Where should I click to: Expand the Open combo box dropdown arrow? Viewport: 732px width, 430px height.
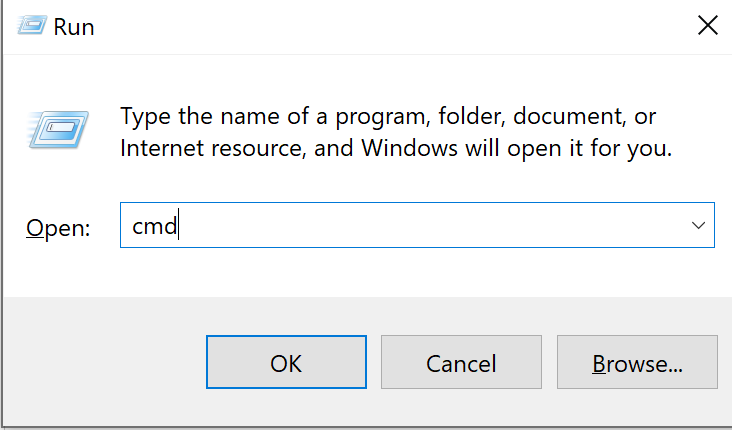point(698,227)
